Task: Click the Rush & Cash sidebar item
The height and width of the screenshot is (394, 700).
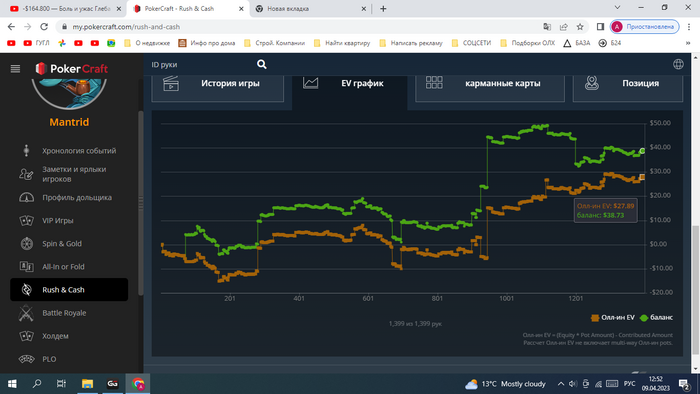Action: point(69,290)
